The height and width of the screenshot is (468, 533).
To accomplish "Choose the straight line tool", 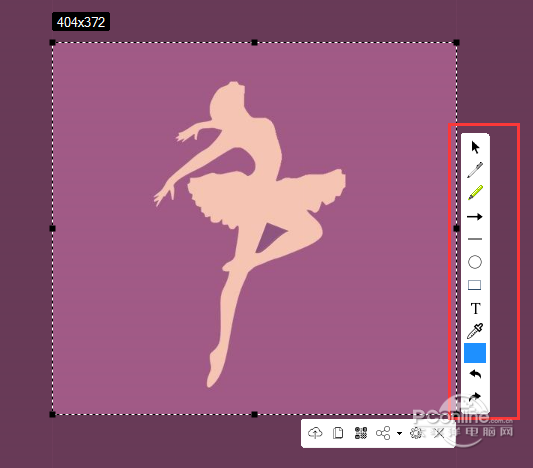I will pyautogui.click(x=475, y=239).
